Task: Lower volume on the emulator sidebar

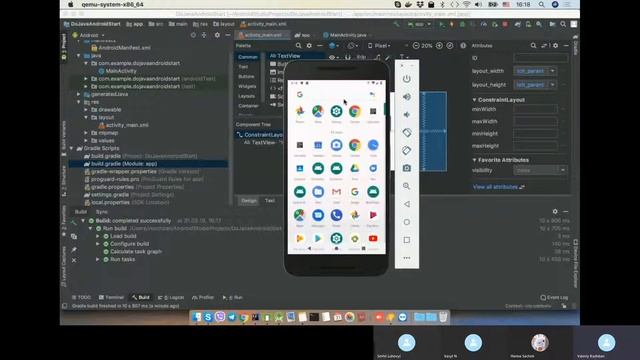Action: point(407,115)
